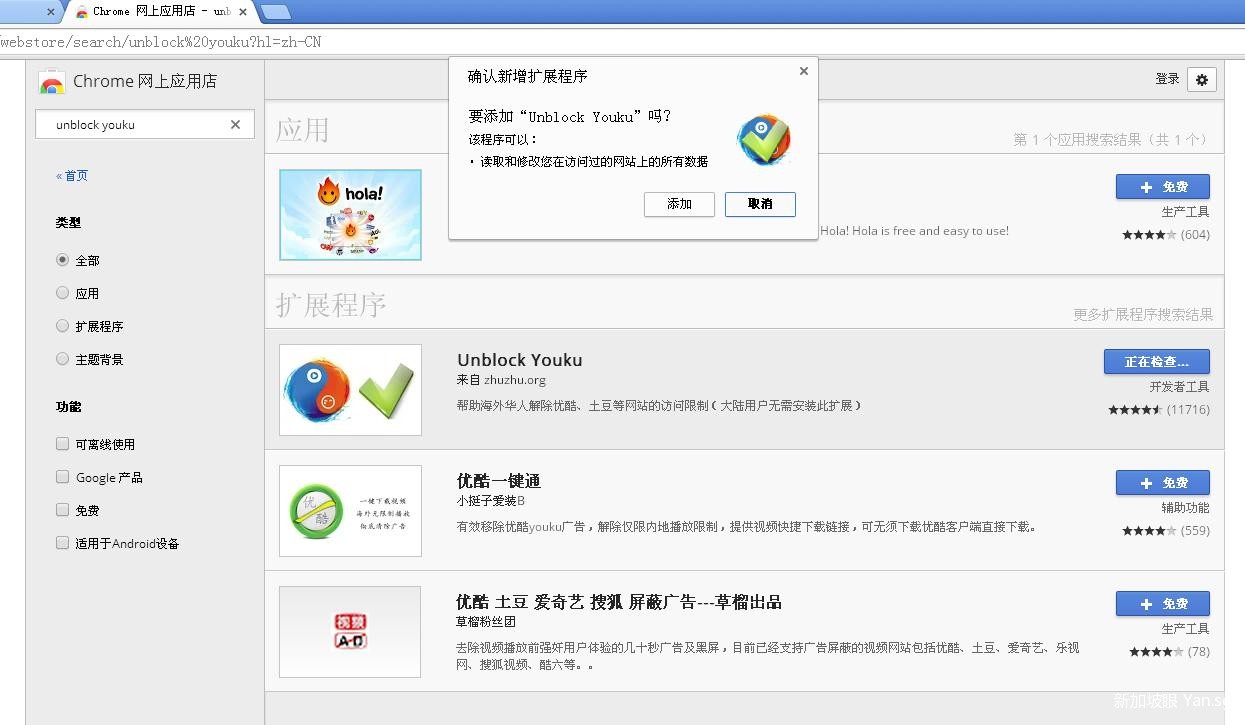Open the 更多扩展程序搜索结果 link
The height and width of the screenshot is (725, 1245).
coord(1143,315)
